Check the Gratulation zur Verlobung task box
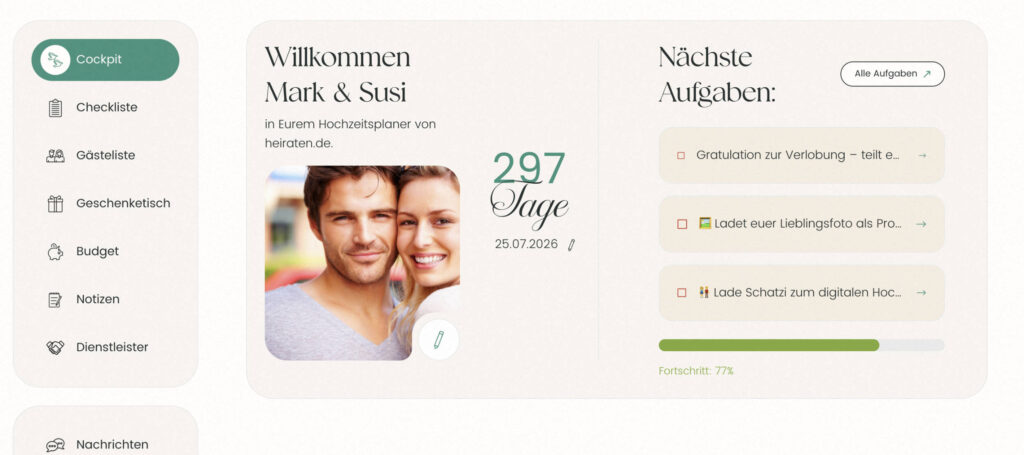This screenshot has height=455, width=1024. click(x=681, y=155)
